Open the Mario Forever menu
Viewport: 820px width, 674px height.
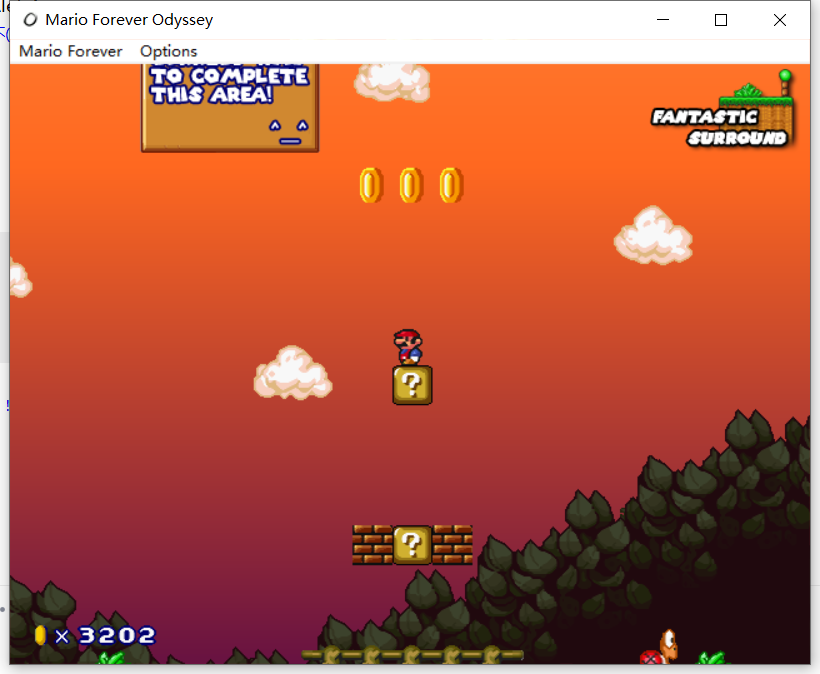coord(71,51)
